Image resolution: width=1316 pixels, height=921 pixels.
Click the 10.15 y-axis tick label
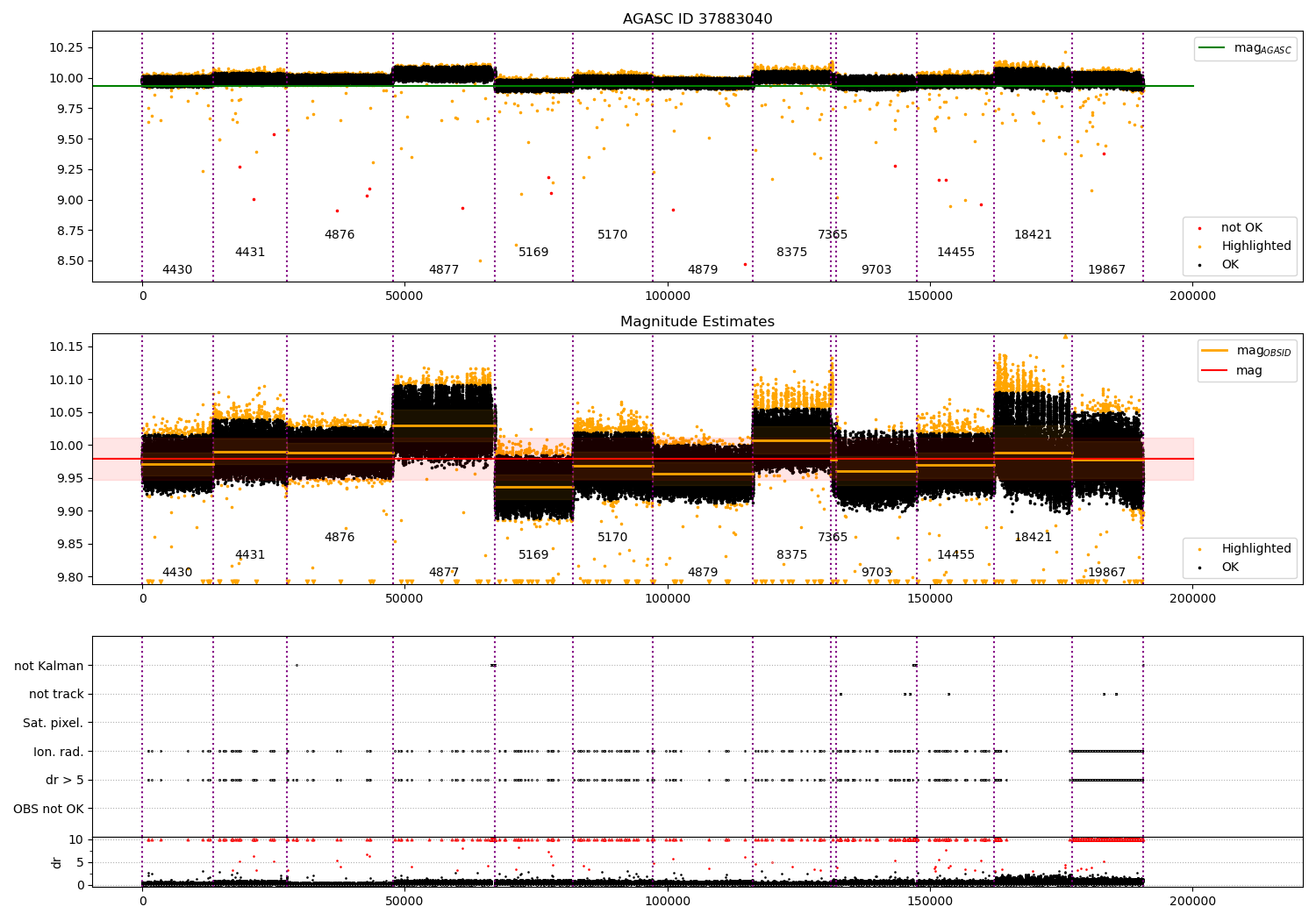(67, 347)
